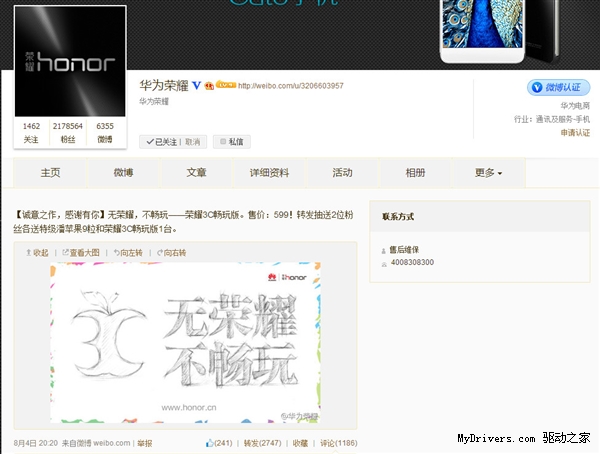This screenshot has height=454, width=600.
Task: Save the post with 收藏
Action: (x=300, y=443)
